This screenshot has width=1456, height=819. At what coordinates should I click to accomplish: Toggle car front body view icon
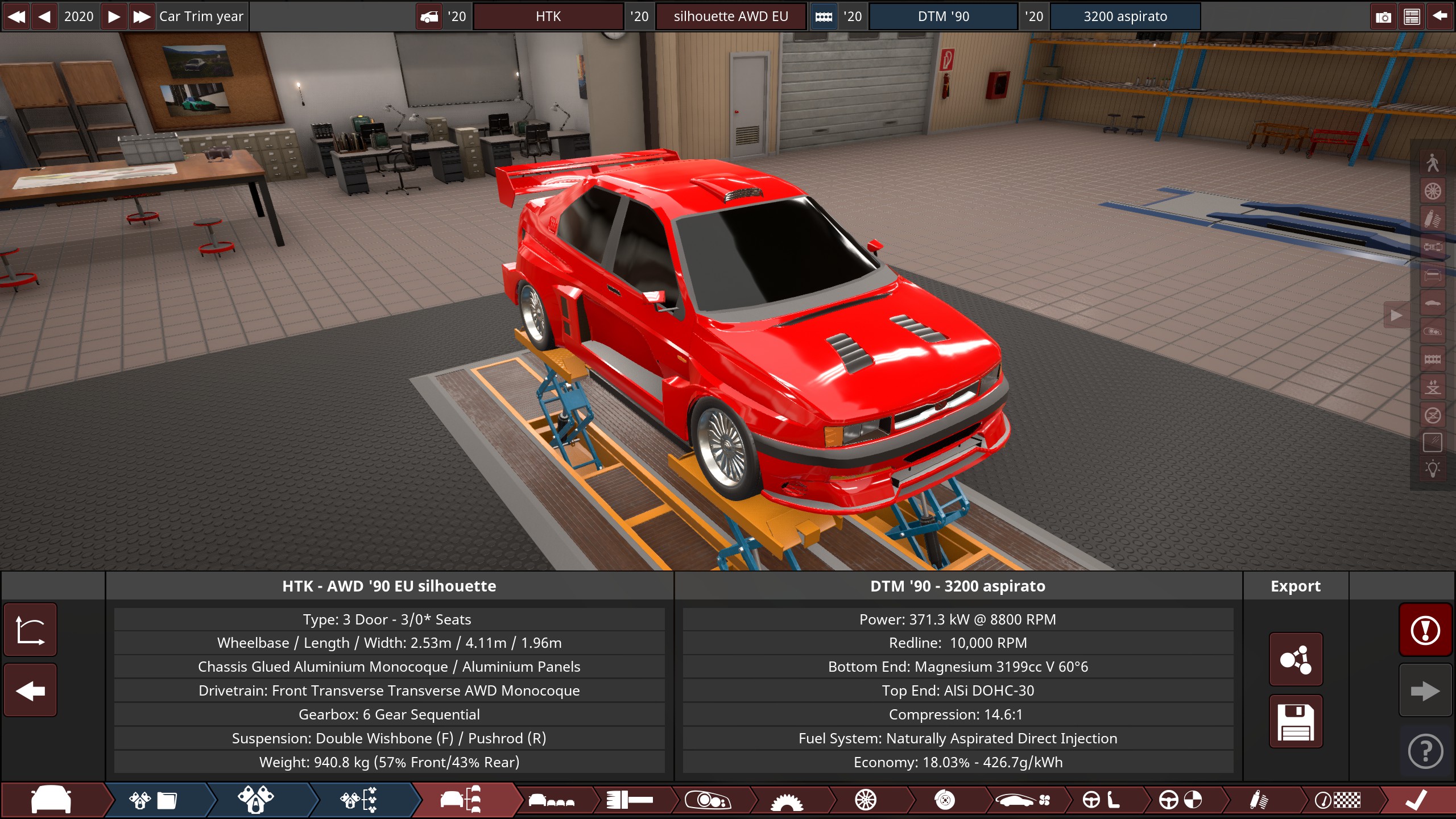point(1433,275)
